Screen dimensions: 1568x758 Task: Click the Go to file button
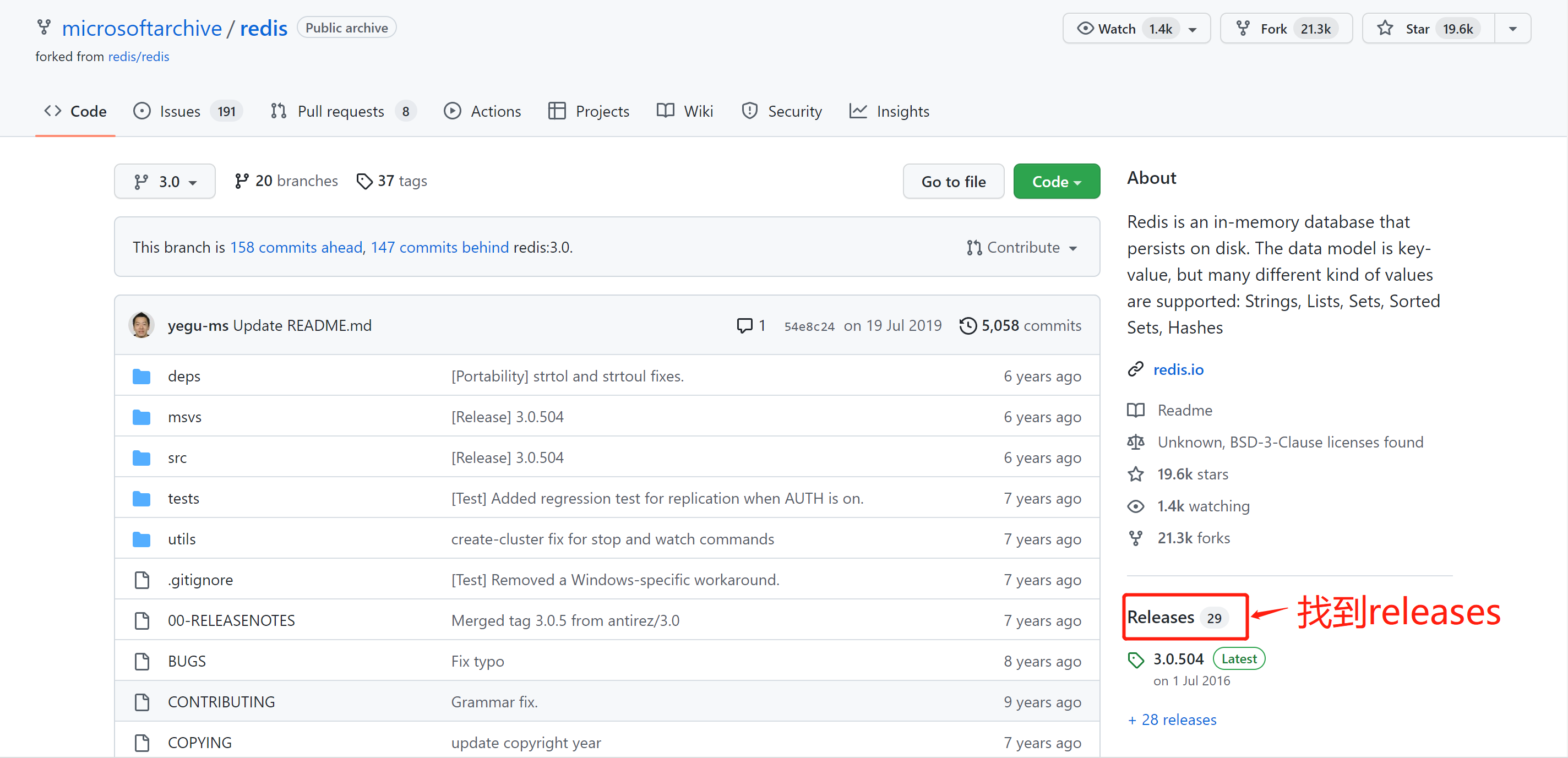click(953, 182)
